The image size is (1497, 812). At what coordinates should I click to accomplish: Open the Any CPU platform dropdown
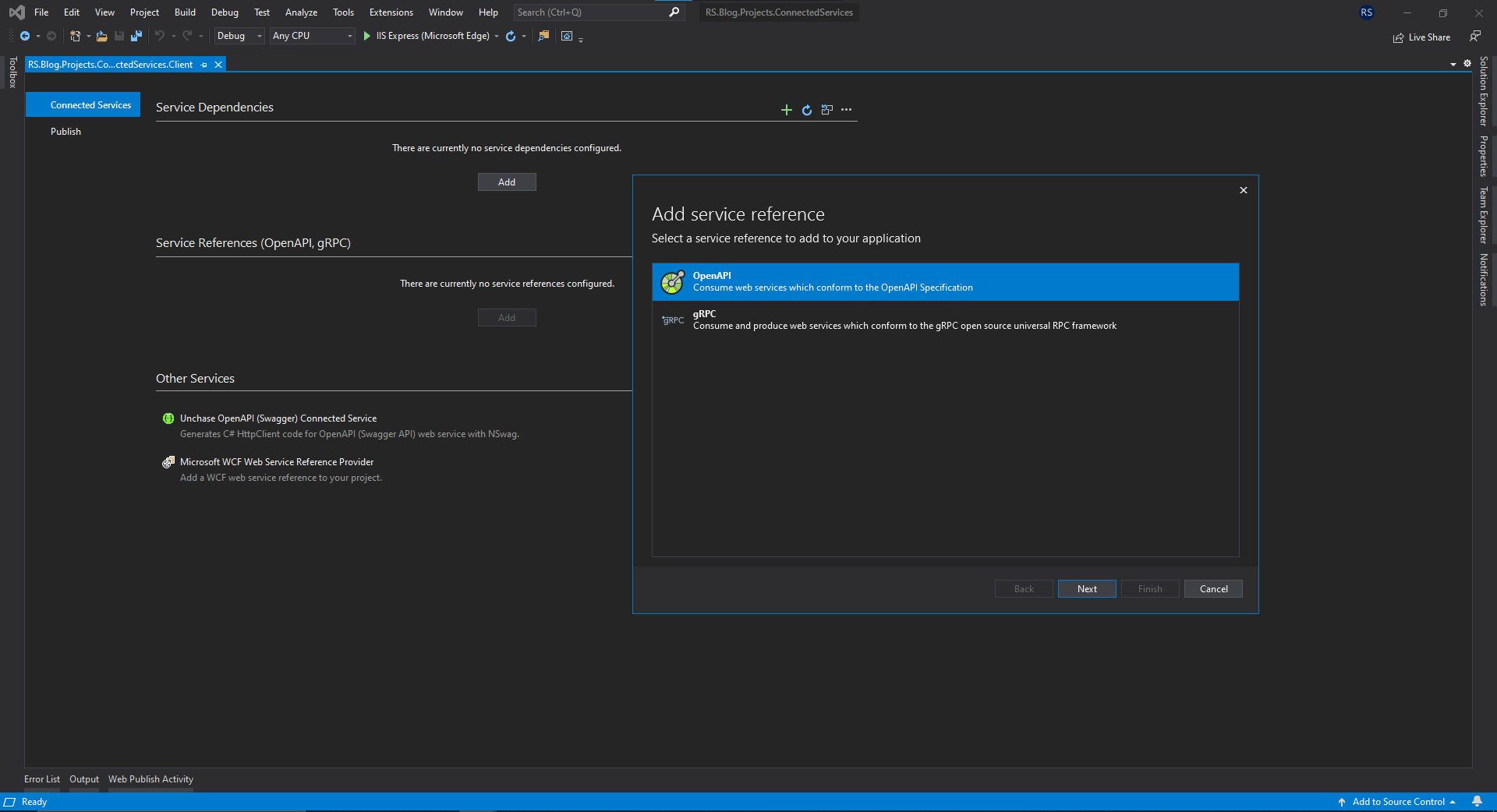click(x=313, y=36)
